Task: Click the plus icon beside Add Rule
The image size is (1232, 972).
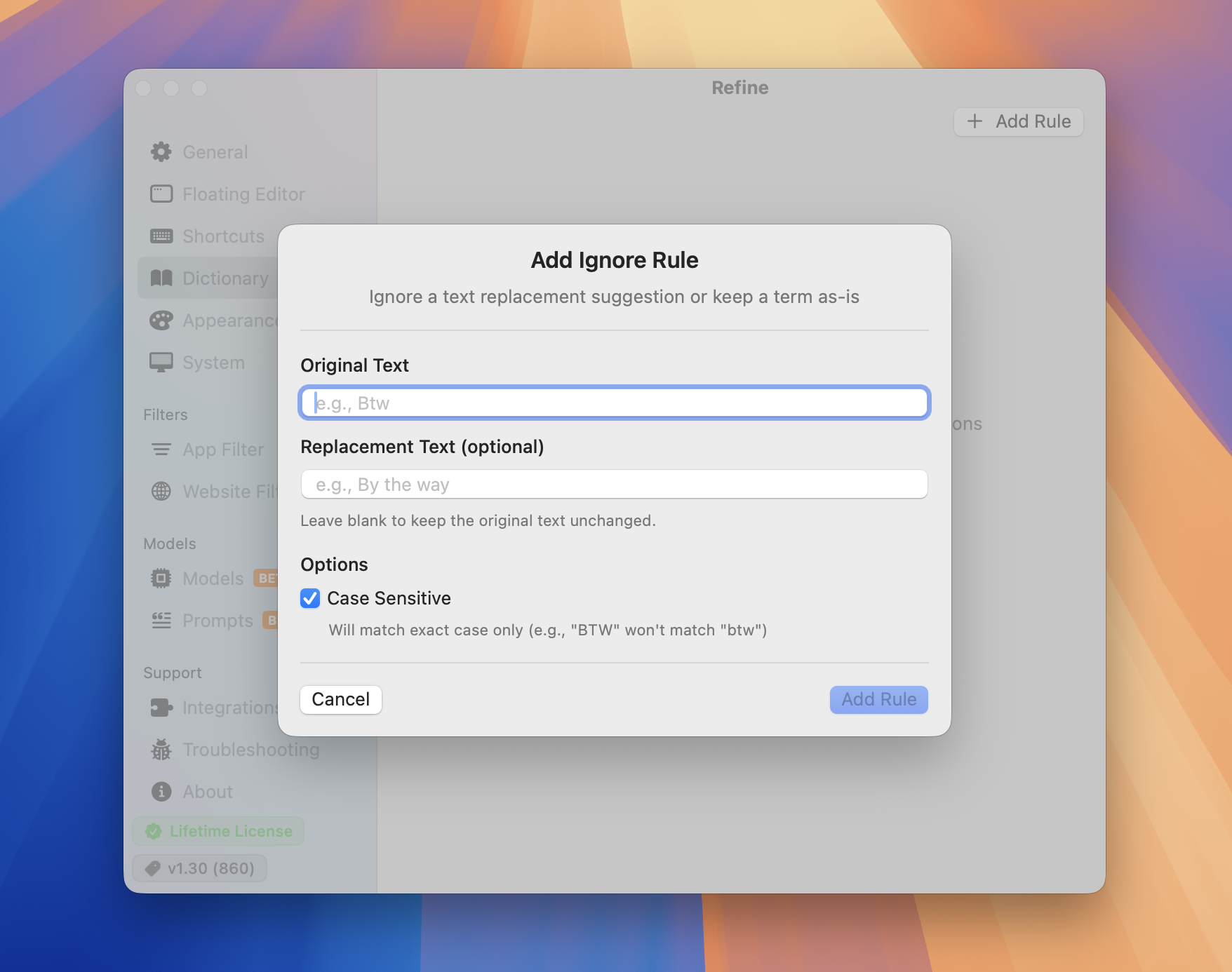Action: [x=975, y=121]
